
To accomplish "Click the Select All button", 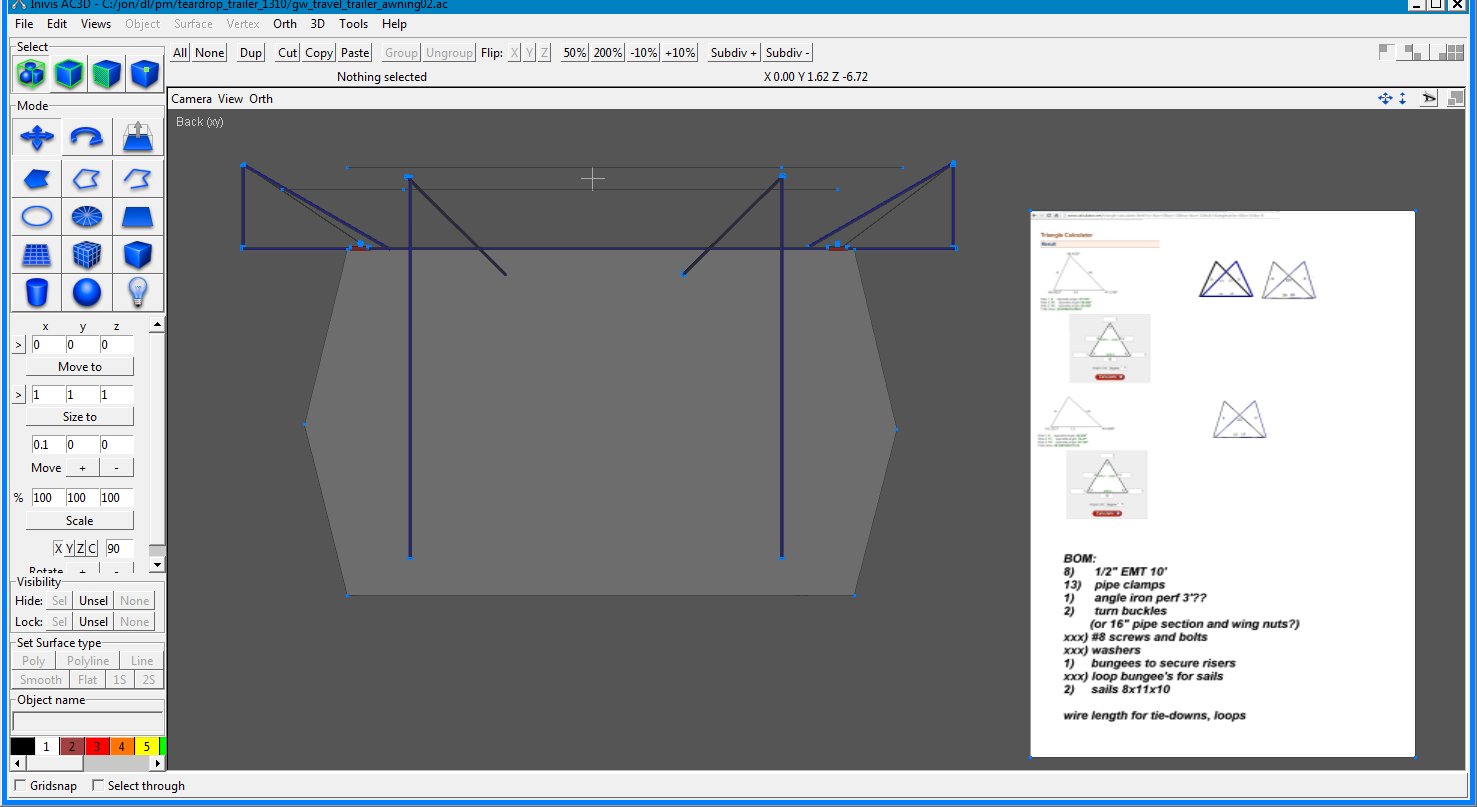I will (180, 53).
